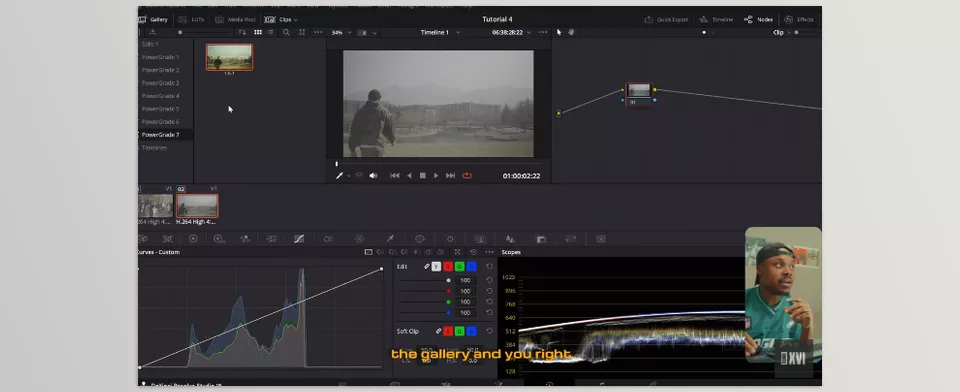960x392 pixels.
Task: Open the source timecode 06:38:28:22 dropdown
Action: [x=512, y=32]
